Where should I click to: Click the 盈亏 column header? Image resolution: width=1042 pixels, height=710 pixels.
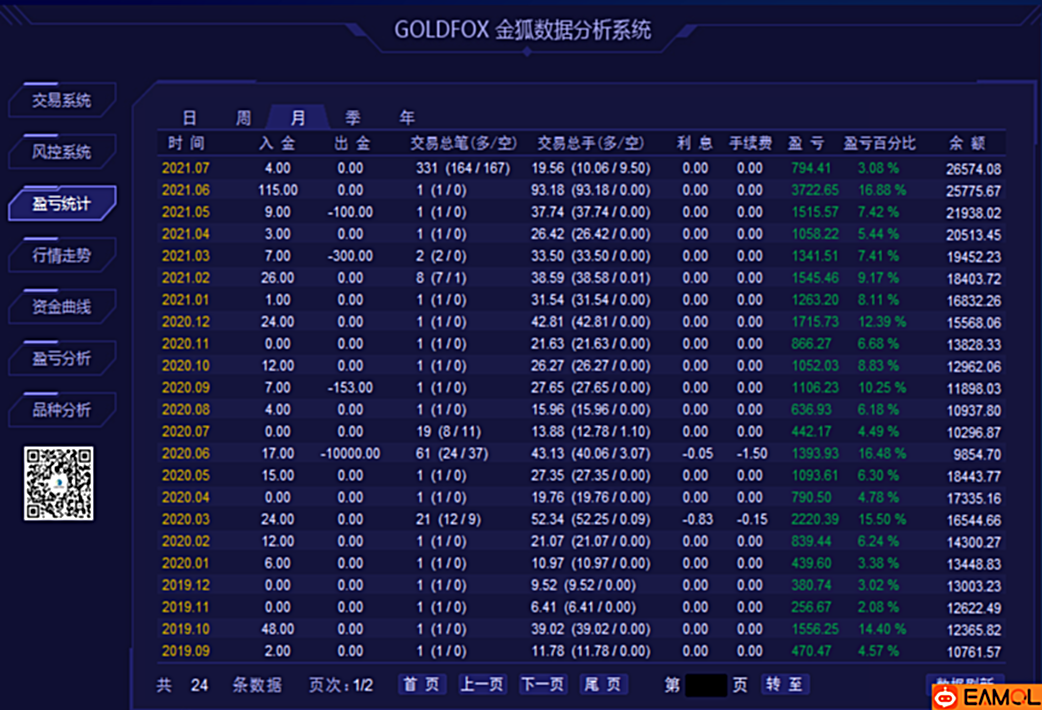[x=806, y=143]
